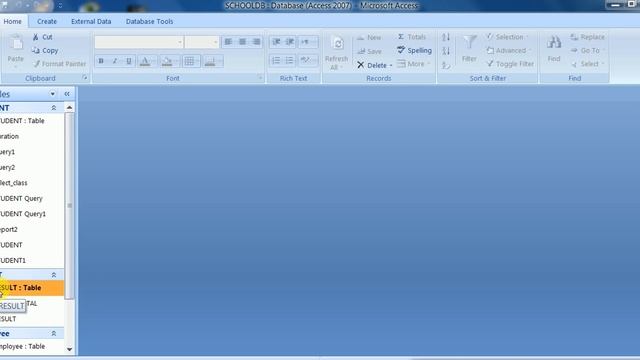Open the Gridlines dropdown icon
Screen dimensions: 640x360
coord(189,61)
